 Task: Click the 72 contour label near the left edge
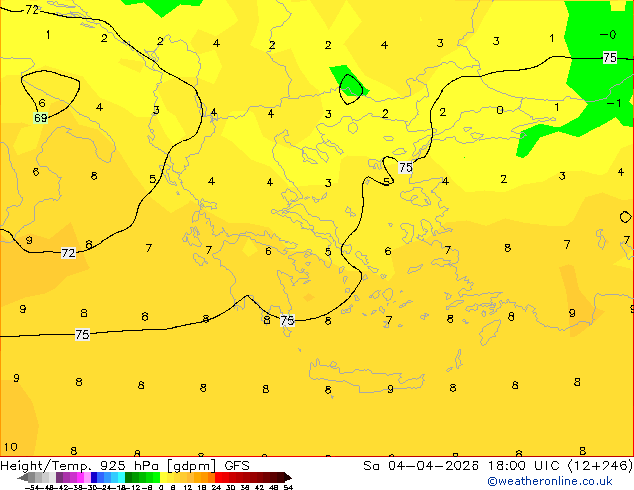tap(68, 254)
